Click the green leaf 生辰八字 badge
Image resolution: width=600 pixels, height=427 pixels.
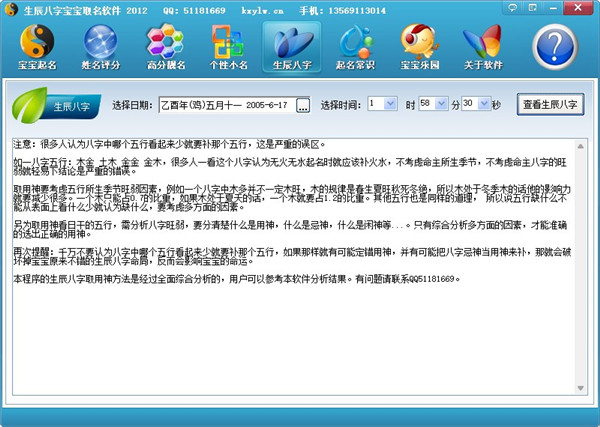(x=57, y=105)
